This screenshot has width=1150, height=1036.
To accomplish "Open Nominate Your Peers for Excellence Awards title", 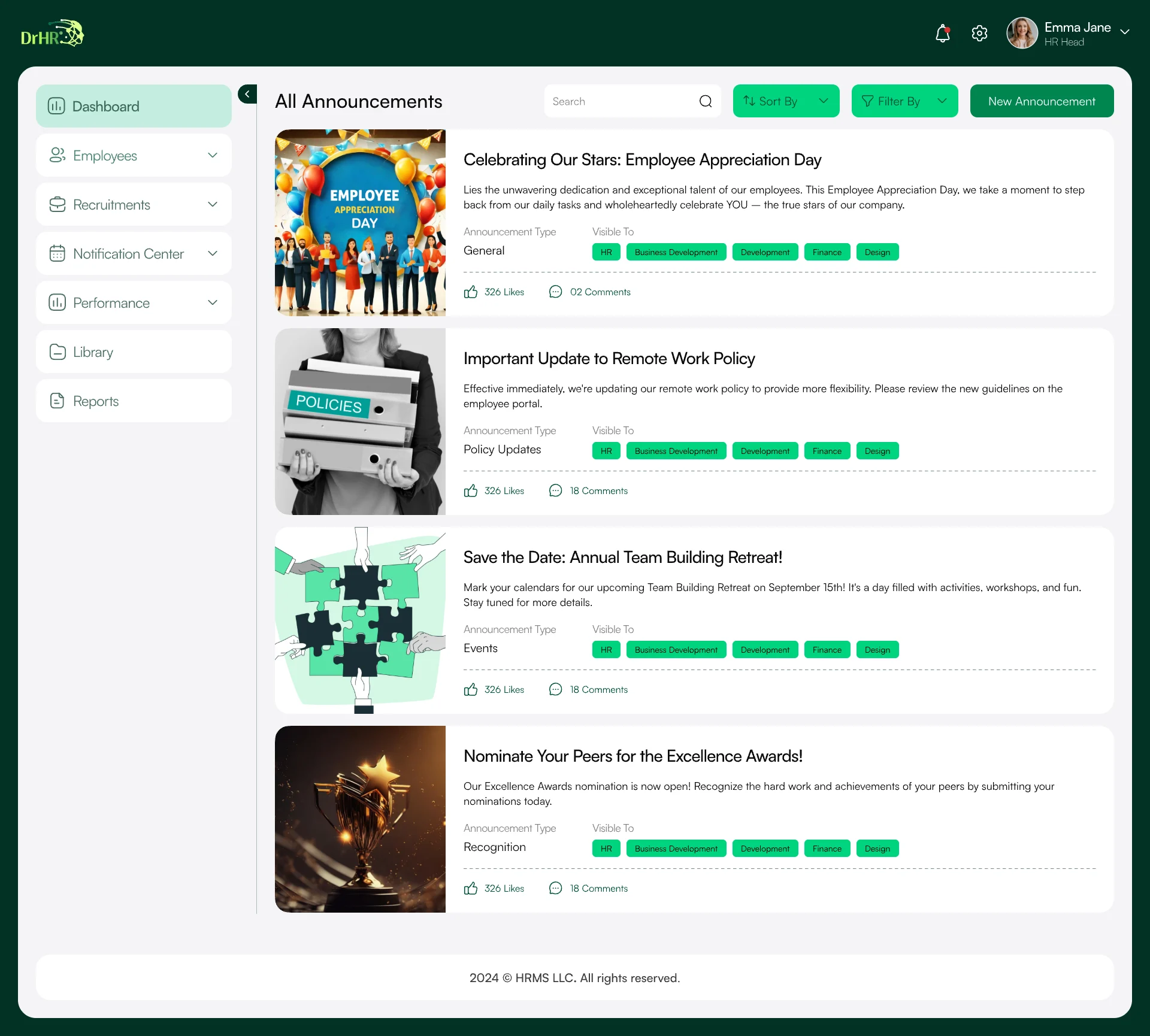I will coord(633,756).
